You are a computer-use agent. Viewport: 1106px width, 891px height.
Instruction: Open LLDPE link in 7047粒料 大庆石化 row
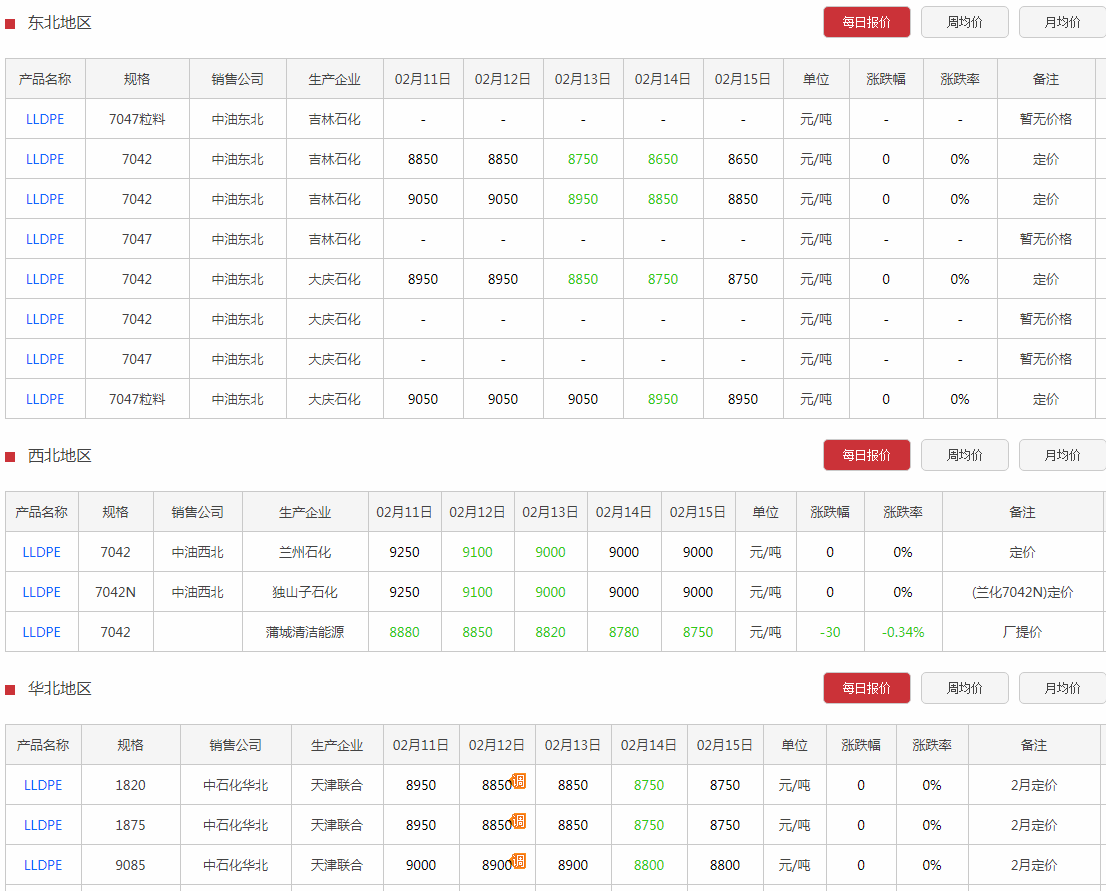pyautogui.click(x=45, y=399)
